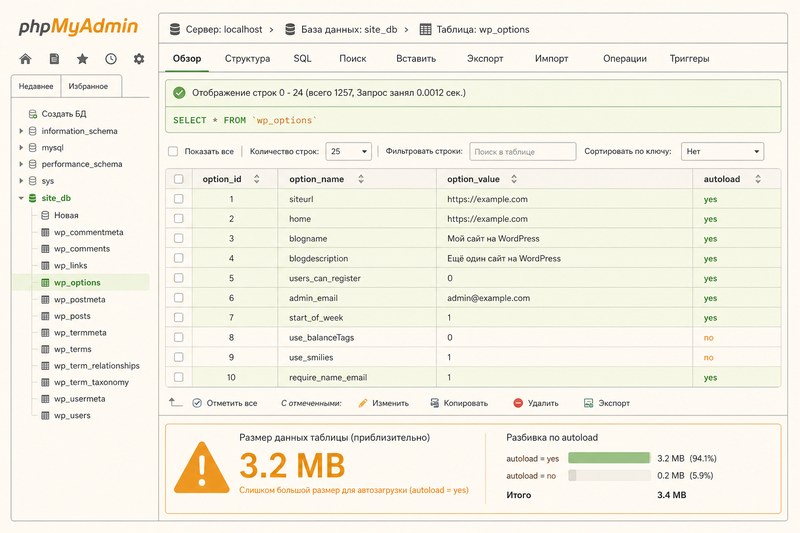Open wp_term_taxonomy table in tree
The width and height of the screenshot is (800, 533).
[91, 382]
